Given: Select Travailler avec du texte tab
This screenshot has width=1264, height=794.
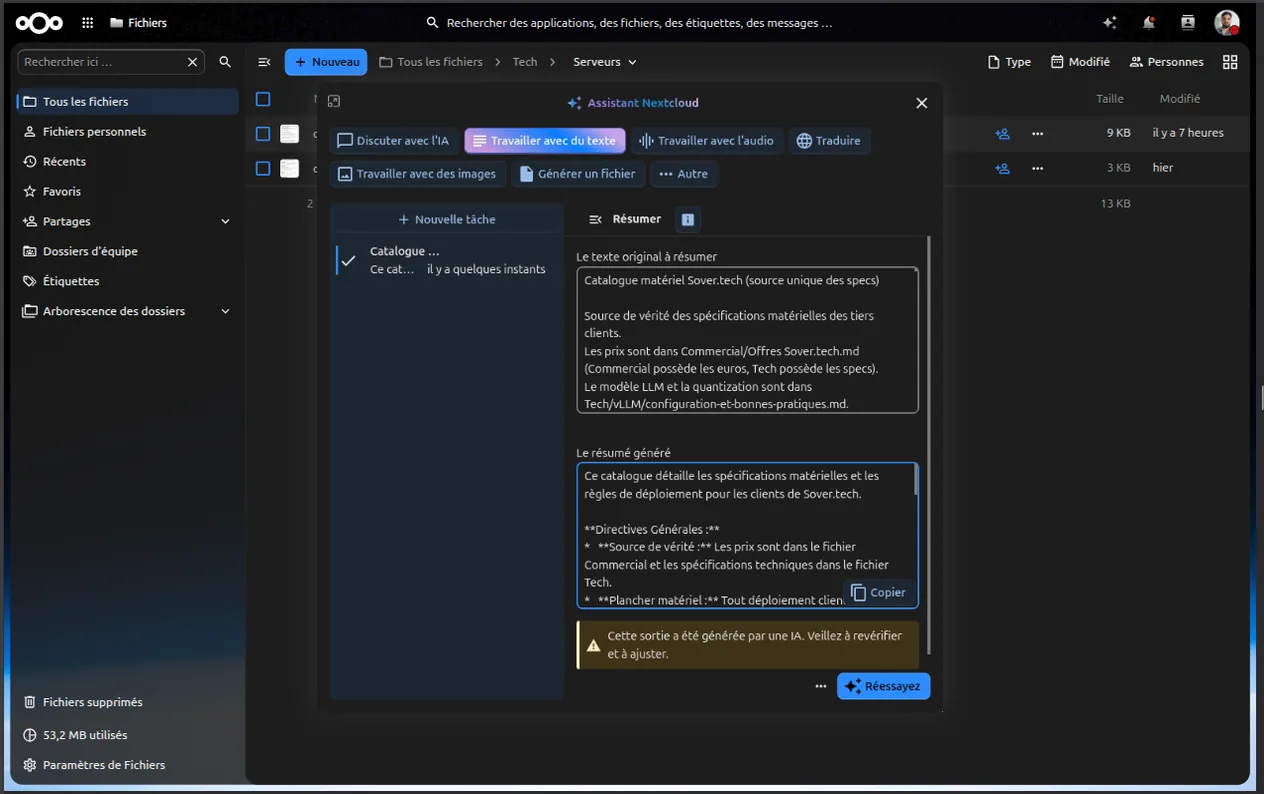Looking at the screenshot, I should tap(545, 141).
